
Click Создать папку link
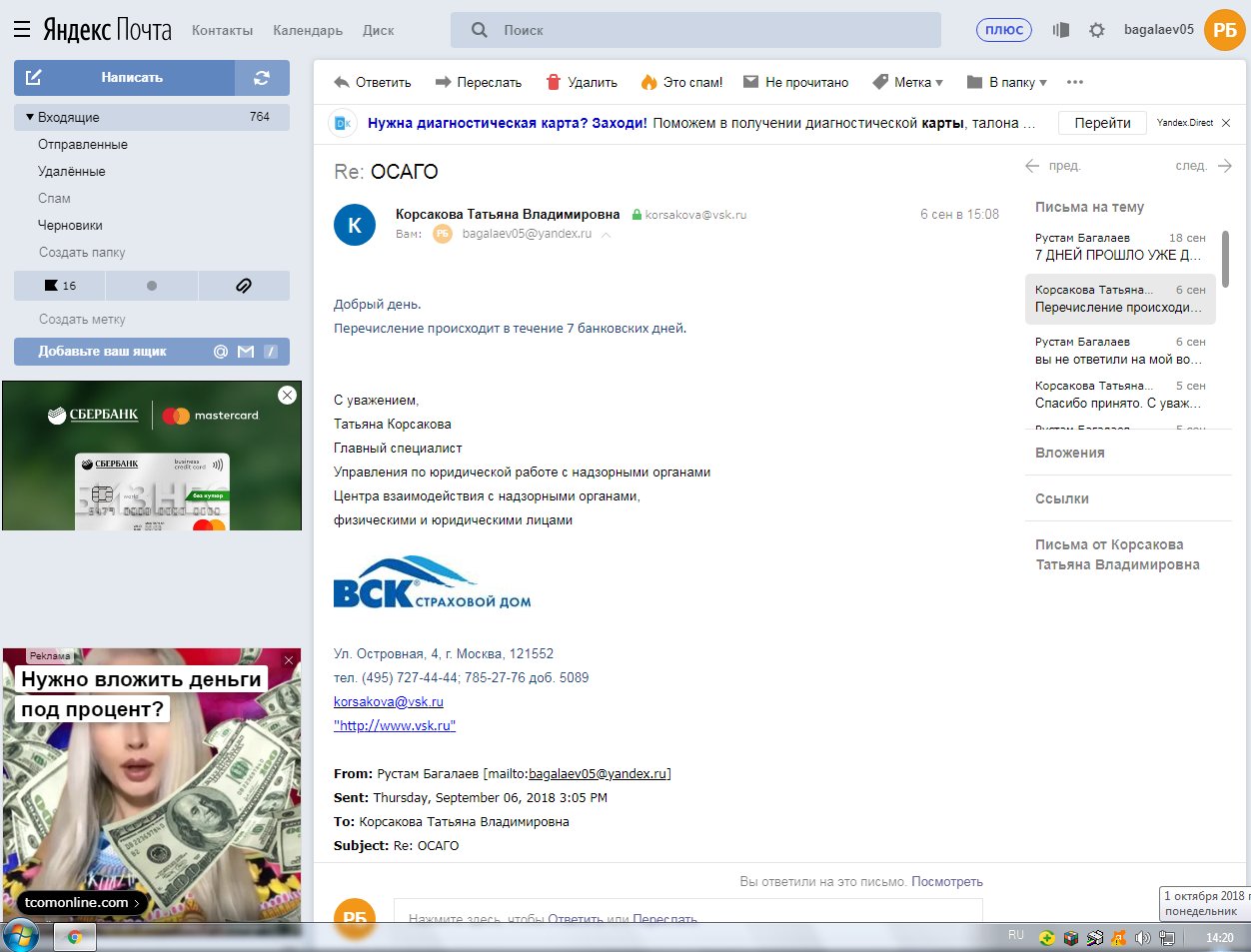point(82,252)
